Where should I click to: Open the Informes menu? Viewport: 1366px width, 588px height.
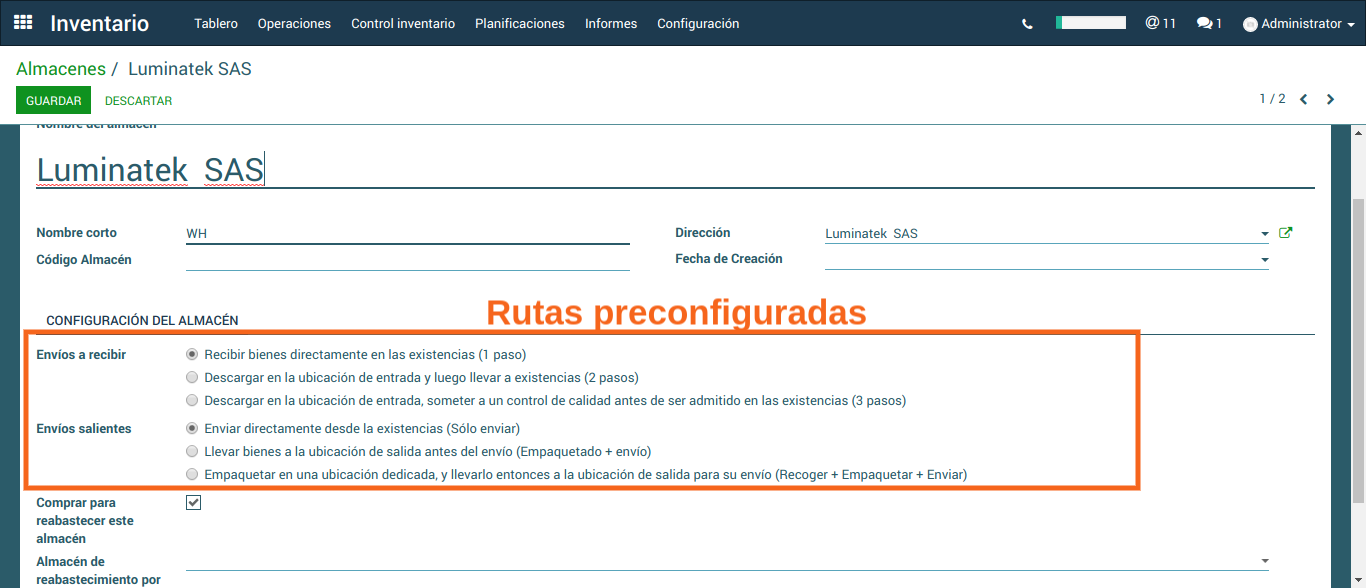(x=611, y=23)
